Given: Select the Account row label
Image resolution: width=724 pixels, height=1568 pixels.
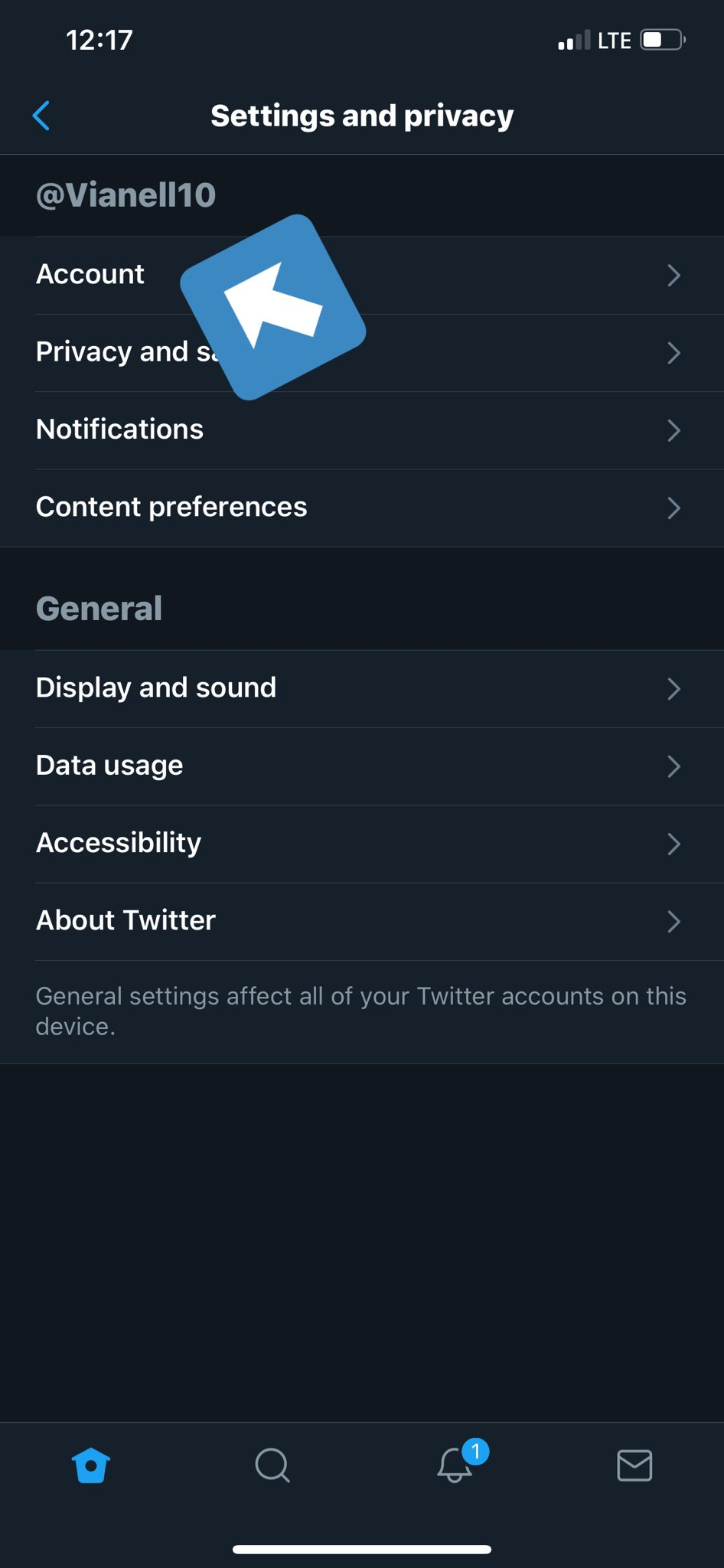Looking at the screenshot, I should click(90, 274).
